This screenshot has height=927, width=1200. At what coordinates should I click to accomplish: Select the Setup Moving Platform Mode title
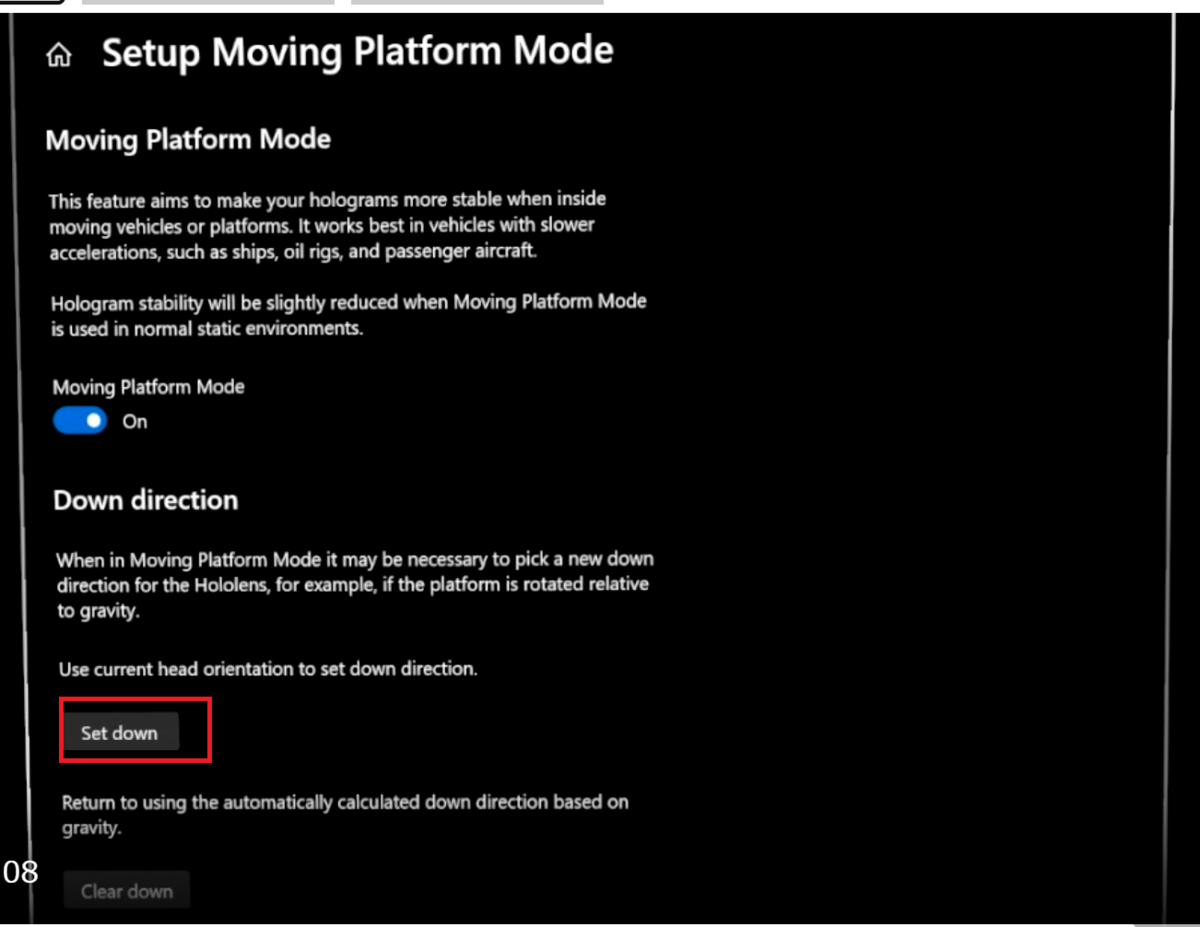(x=358, y=52)
